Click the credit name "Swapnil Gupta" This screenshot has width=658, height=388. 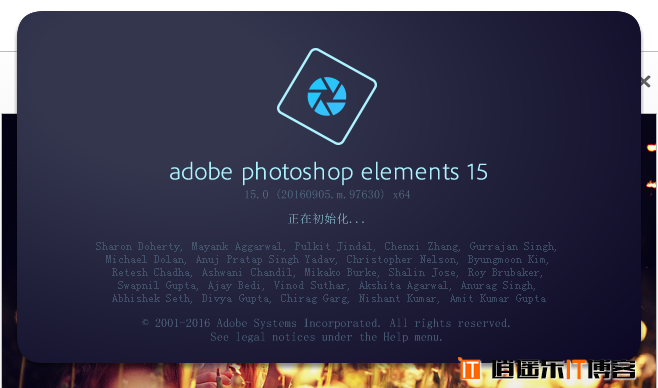pos(156,286)
